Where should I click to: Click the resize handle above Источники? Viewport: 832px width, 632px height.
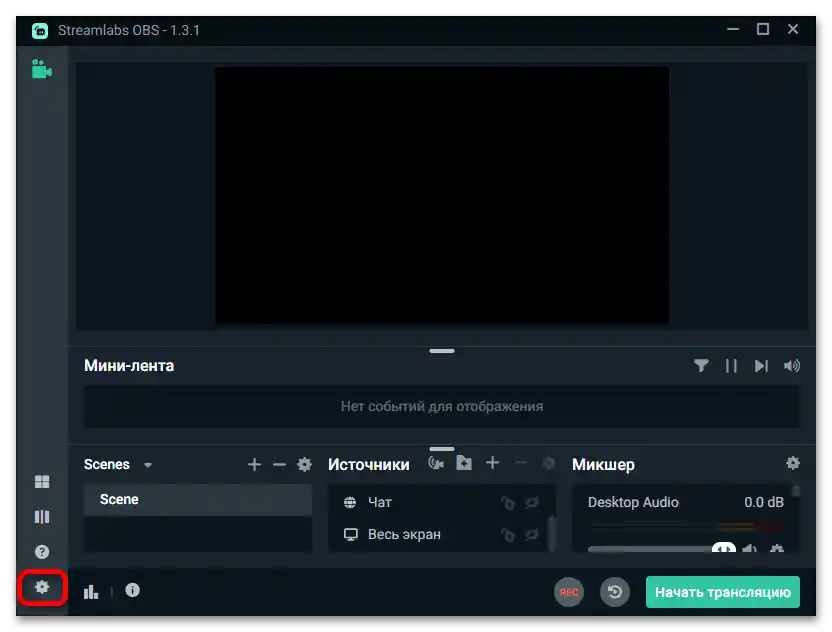[x=442, y=449]
